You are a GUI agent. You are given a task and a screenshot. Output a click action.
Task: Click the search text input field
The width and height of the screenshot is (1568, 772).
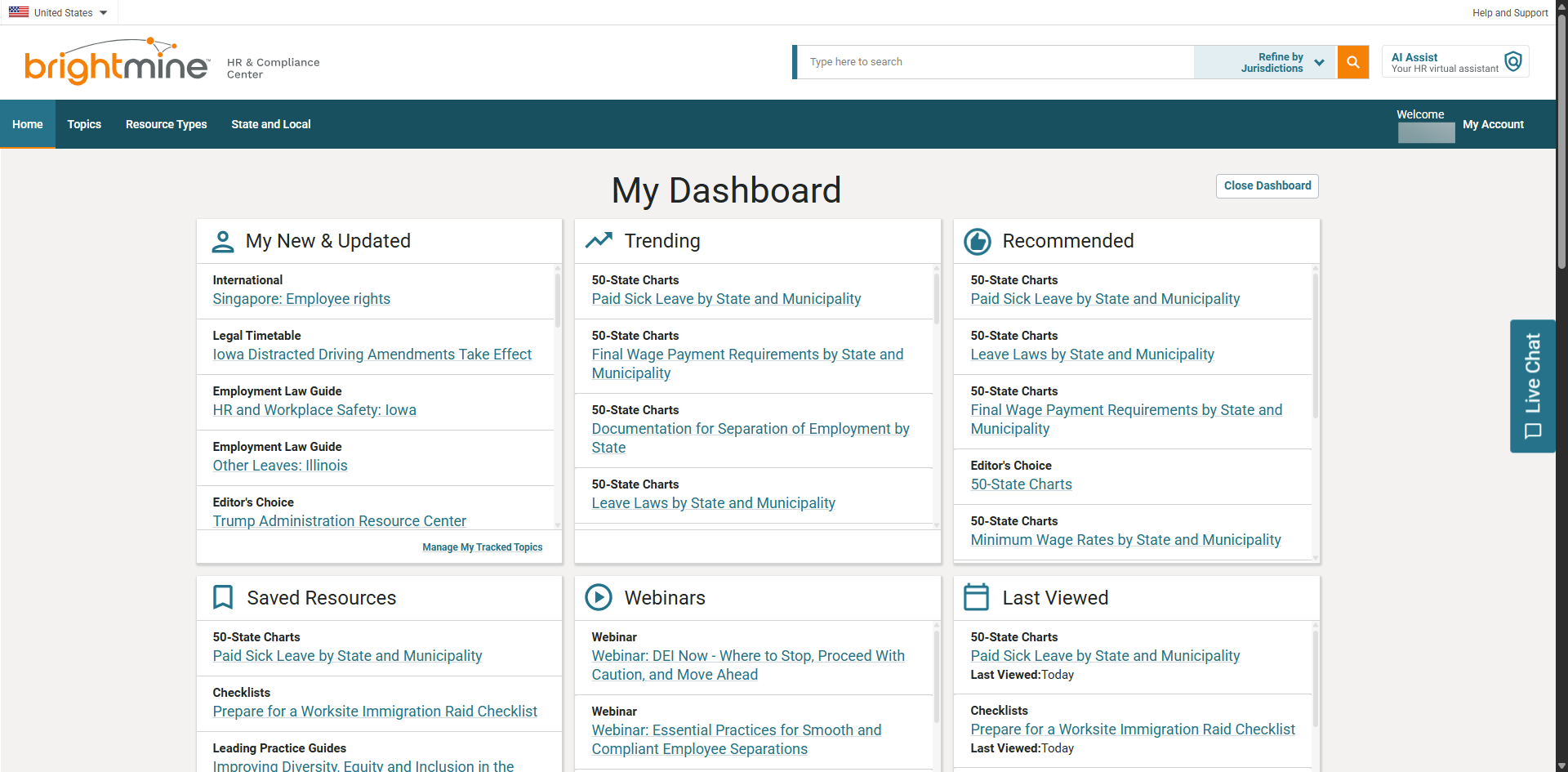[995, 62]
